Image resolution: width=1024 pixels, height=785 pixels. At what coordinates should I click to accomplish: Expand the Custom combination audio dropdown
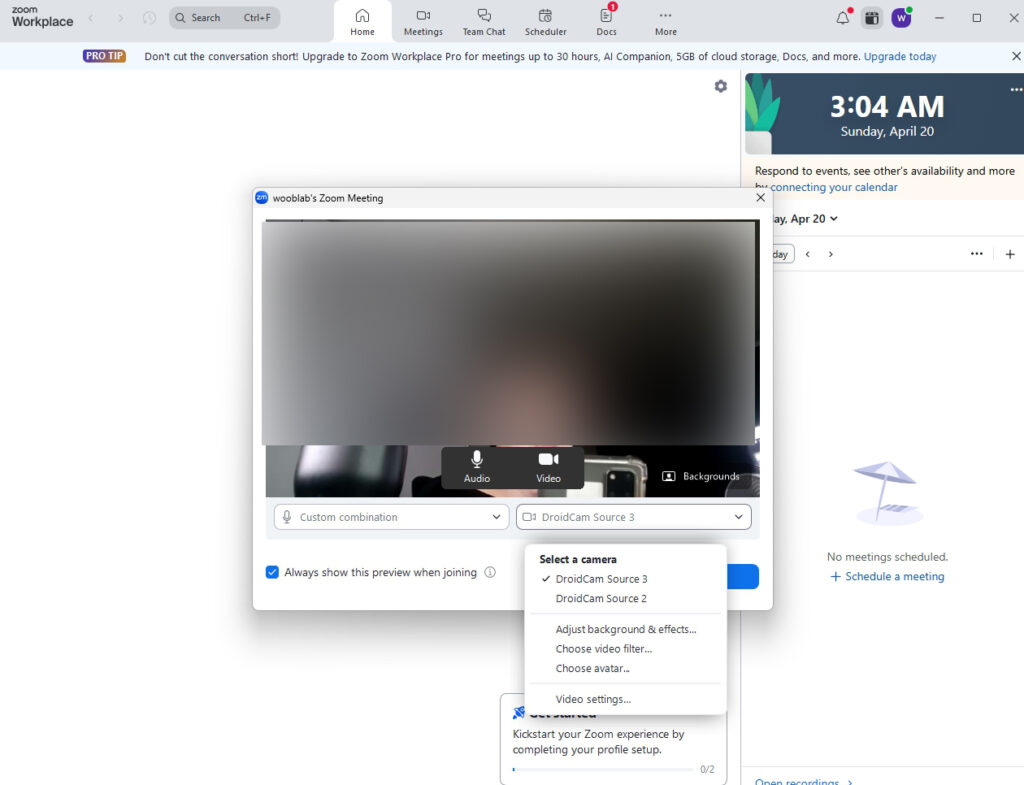pos(391,517)
